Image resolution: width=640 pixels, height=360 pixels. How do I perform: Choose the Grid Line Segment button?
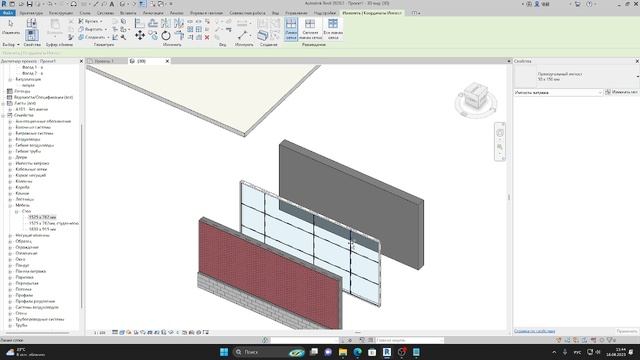(x=310, y=29)
